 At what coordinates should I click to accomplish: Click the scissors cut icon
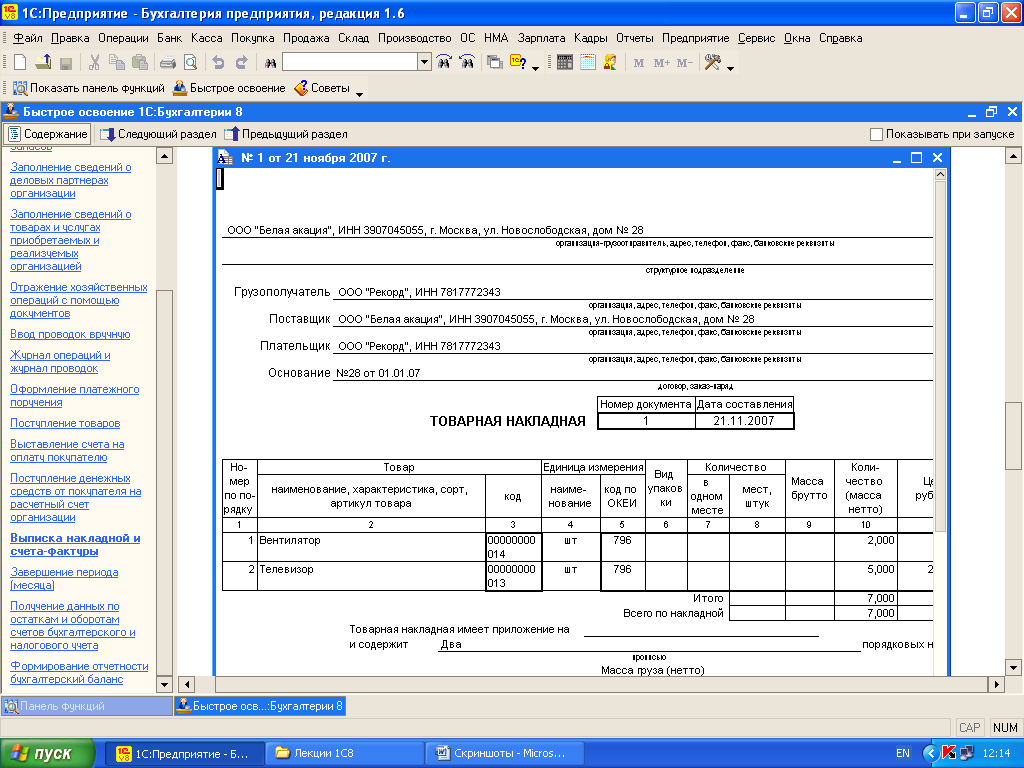[94, 62]
